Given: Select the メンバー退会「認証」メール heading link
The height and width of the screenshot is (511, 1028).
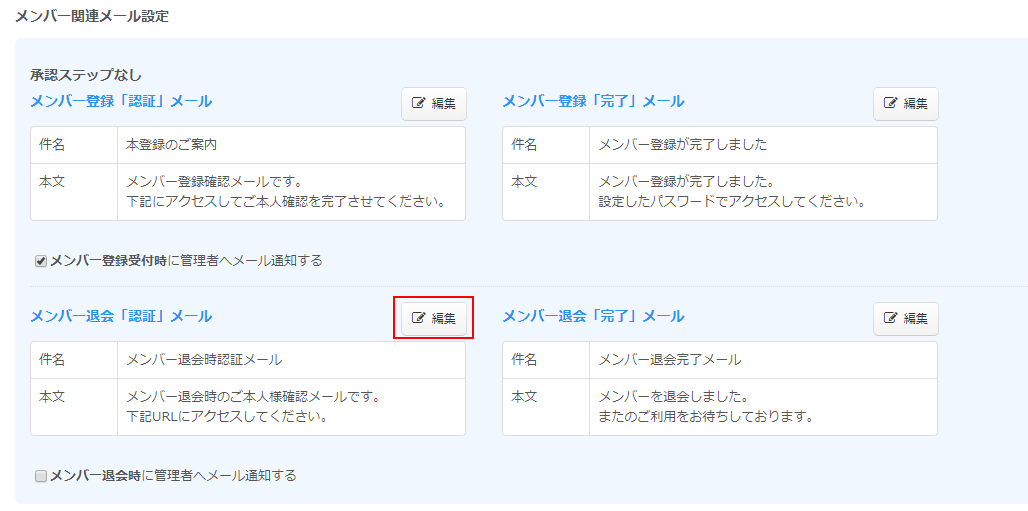Looking at the screenshot, I should click(121, 316).
